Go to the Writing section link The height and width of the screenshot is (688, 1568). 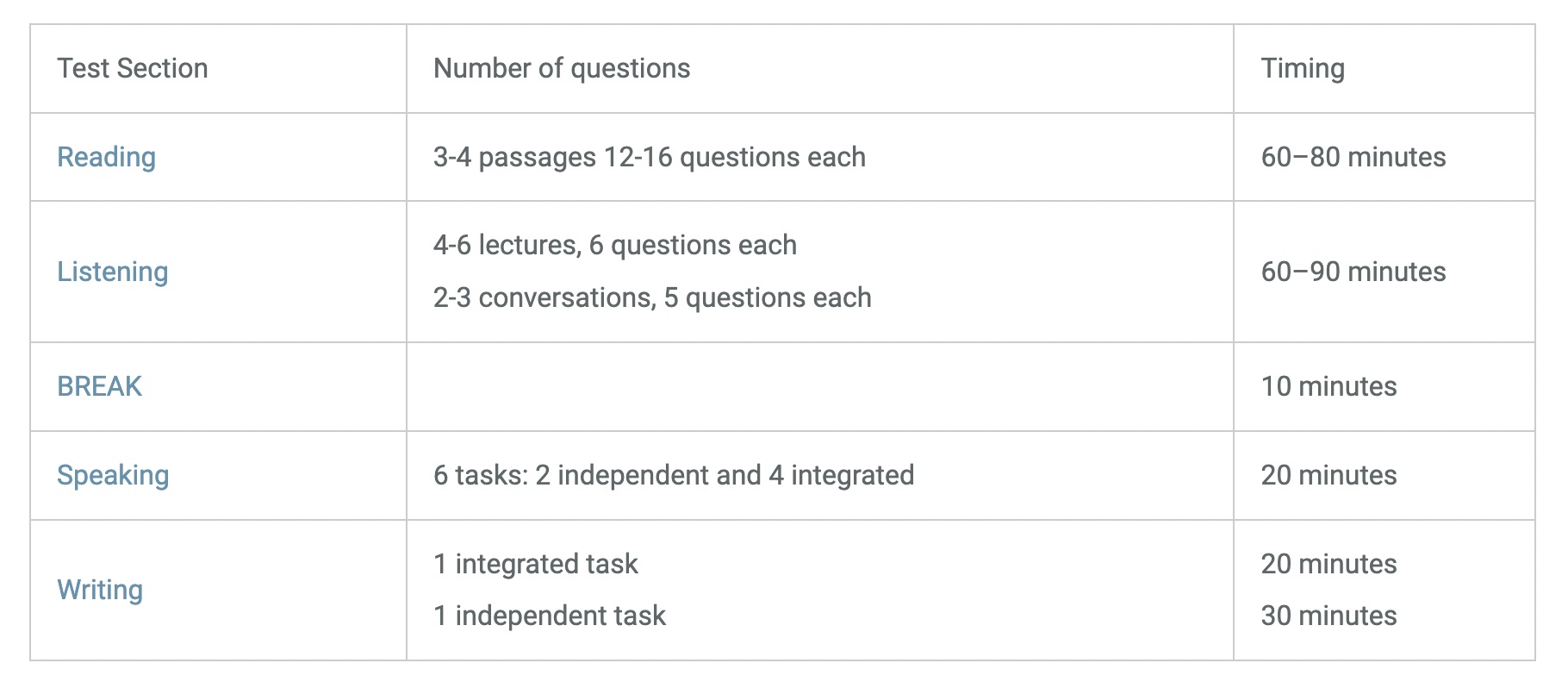(100, 590)
